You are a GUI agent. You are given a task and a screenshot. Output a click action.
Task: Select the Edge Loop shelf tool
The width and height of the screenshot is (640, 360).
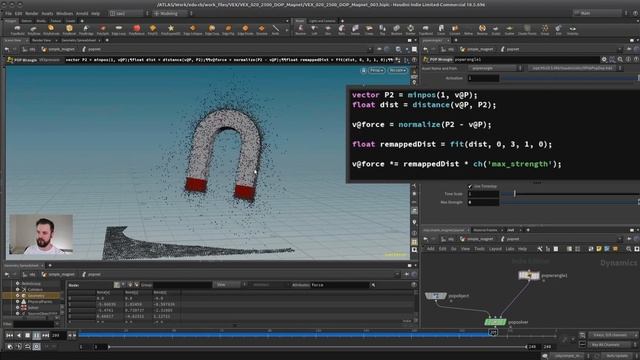(119, 29)
